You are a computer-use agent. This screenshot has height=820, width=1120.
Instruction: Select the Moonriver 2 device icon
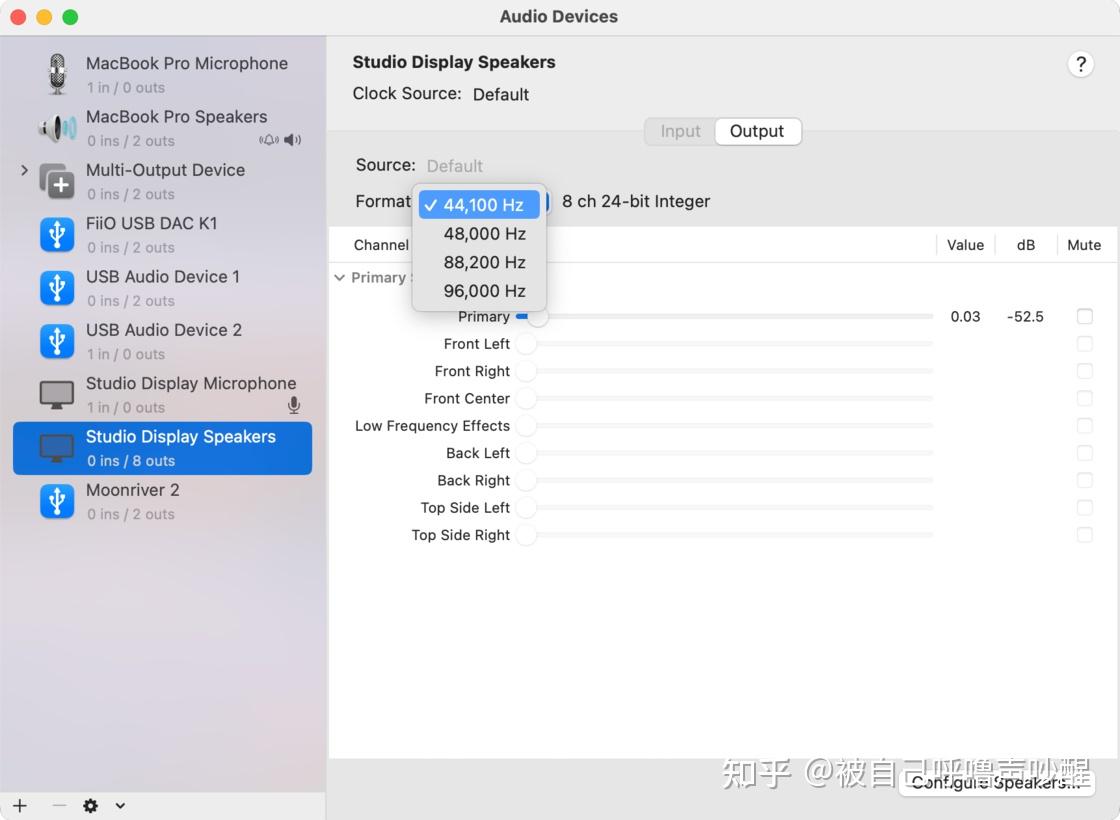point(57,500)
